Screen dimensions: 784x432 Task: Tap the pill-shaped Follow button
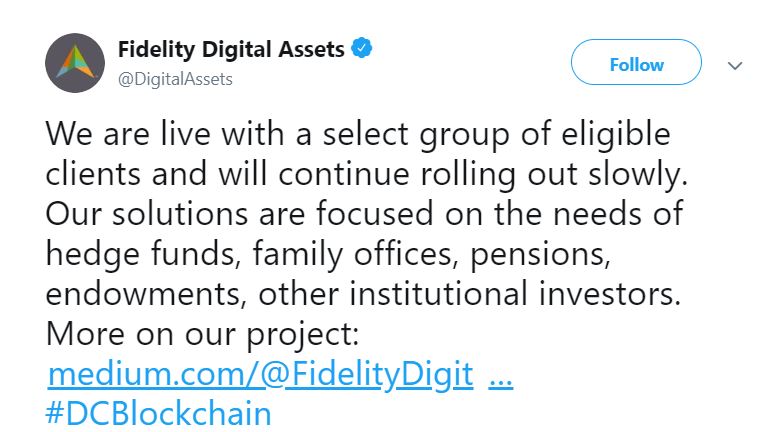pos(636,62)
